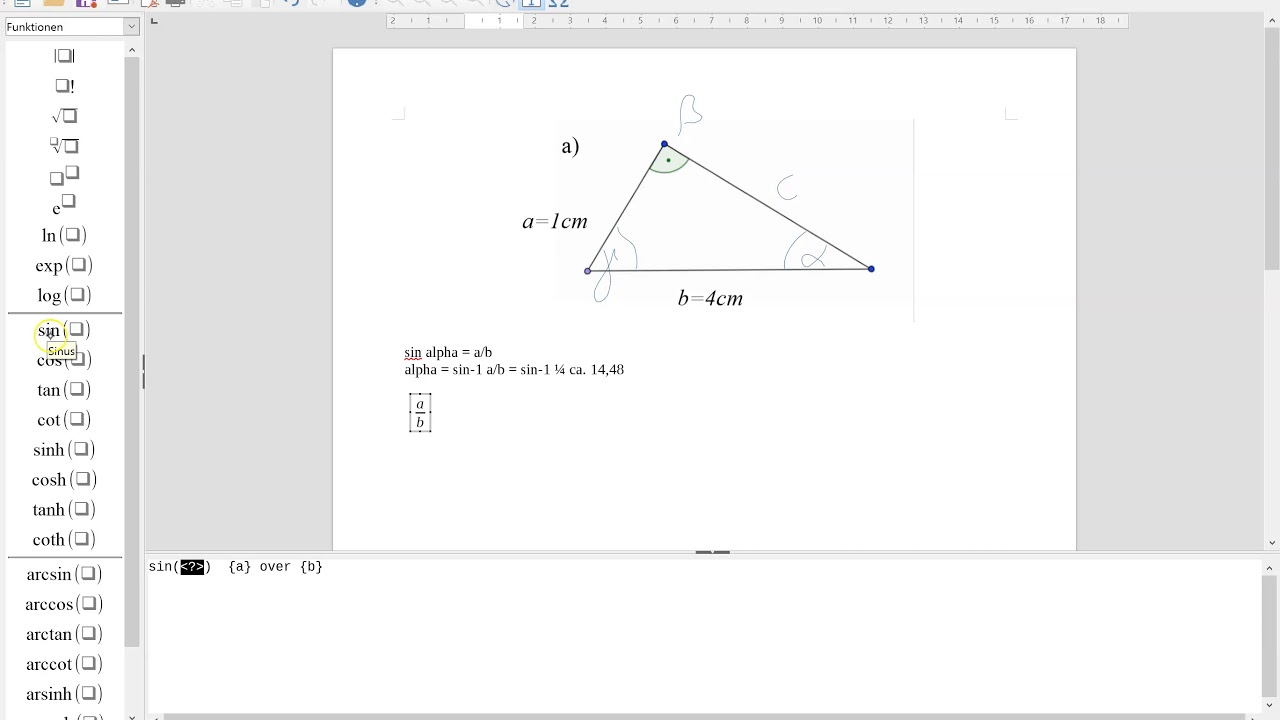Insert the arcsin function element
The height and width of the screenshot is (720, 1280).
(x=64, y=574)
